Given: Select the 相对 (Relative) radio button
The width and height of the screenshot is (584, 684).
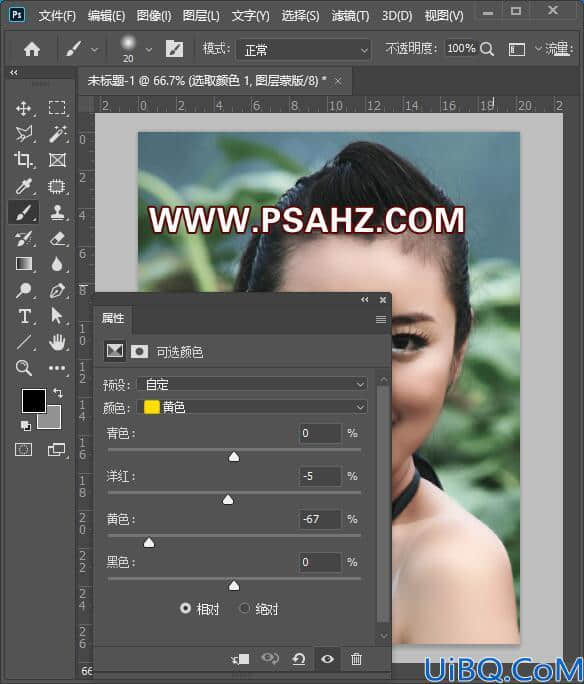Looking at the screenshot, I should tap(185, 608).
